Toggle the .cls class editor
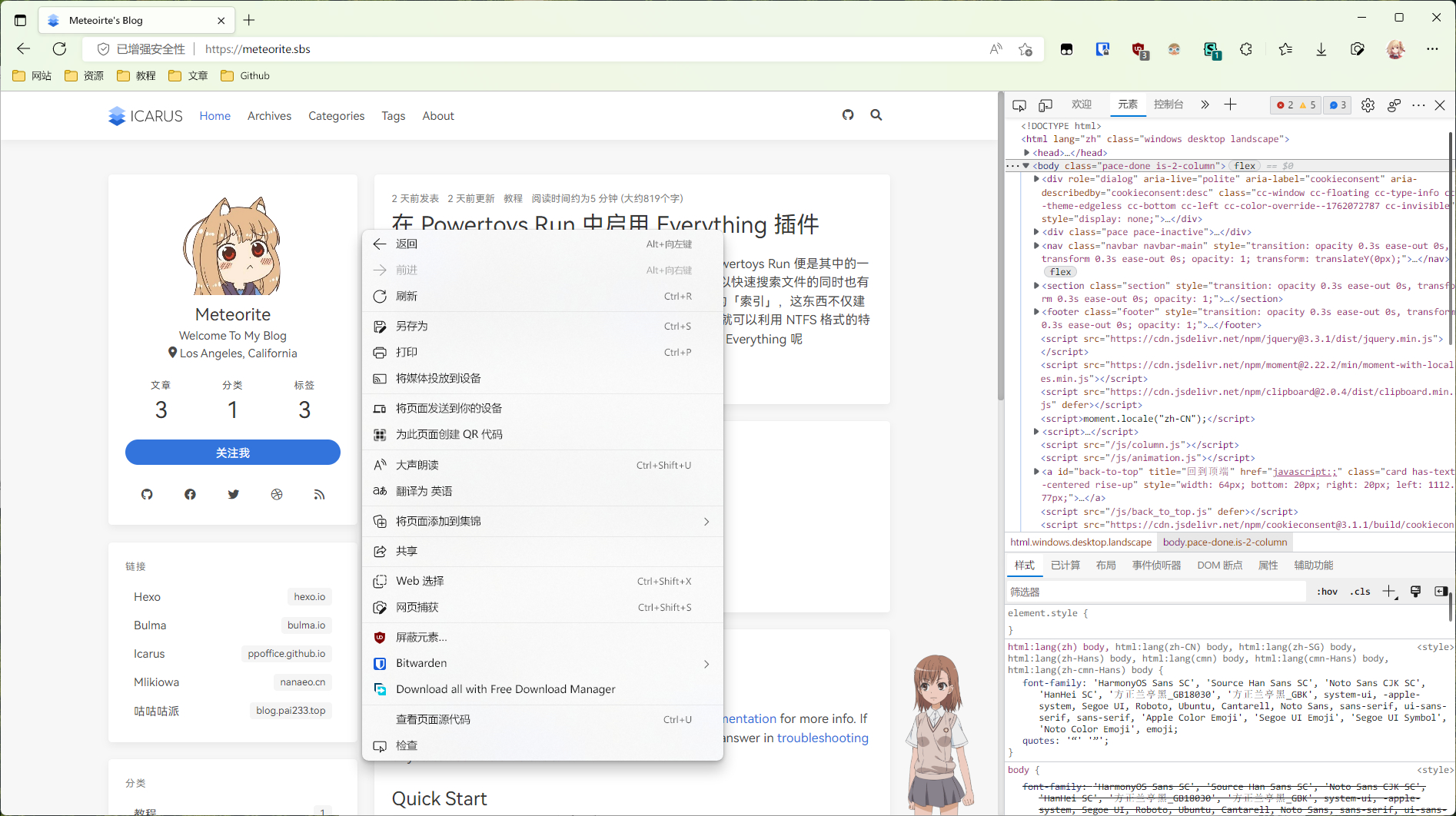Viewport: 1456px width, 816px height. [x=1360, y=592]
